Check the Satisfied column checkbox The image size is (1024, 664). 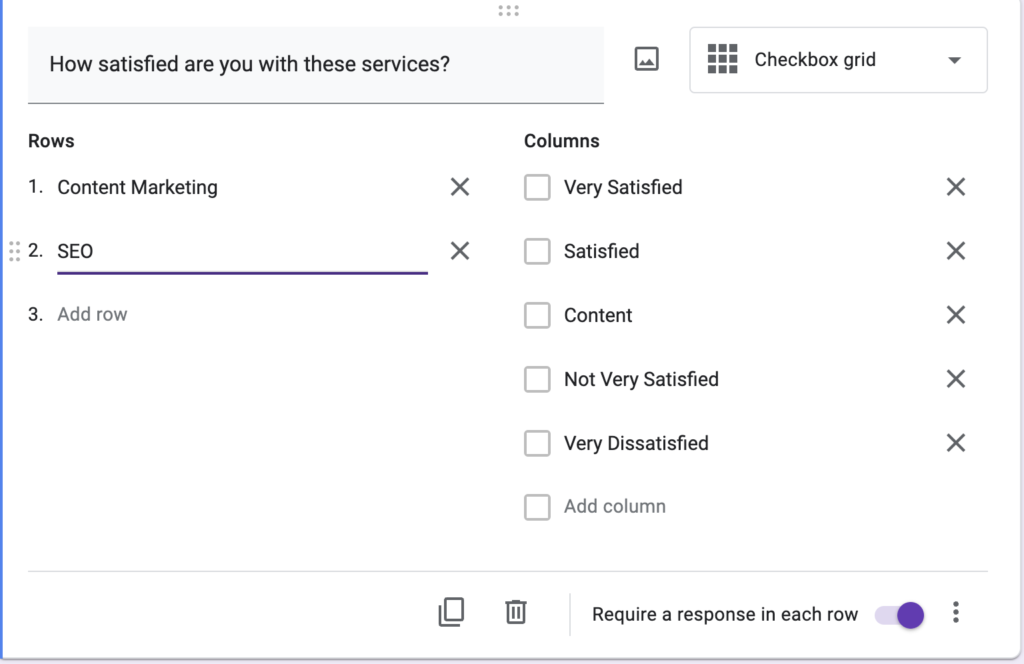537,251
